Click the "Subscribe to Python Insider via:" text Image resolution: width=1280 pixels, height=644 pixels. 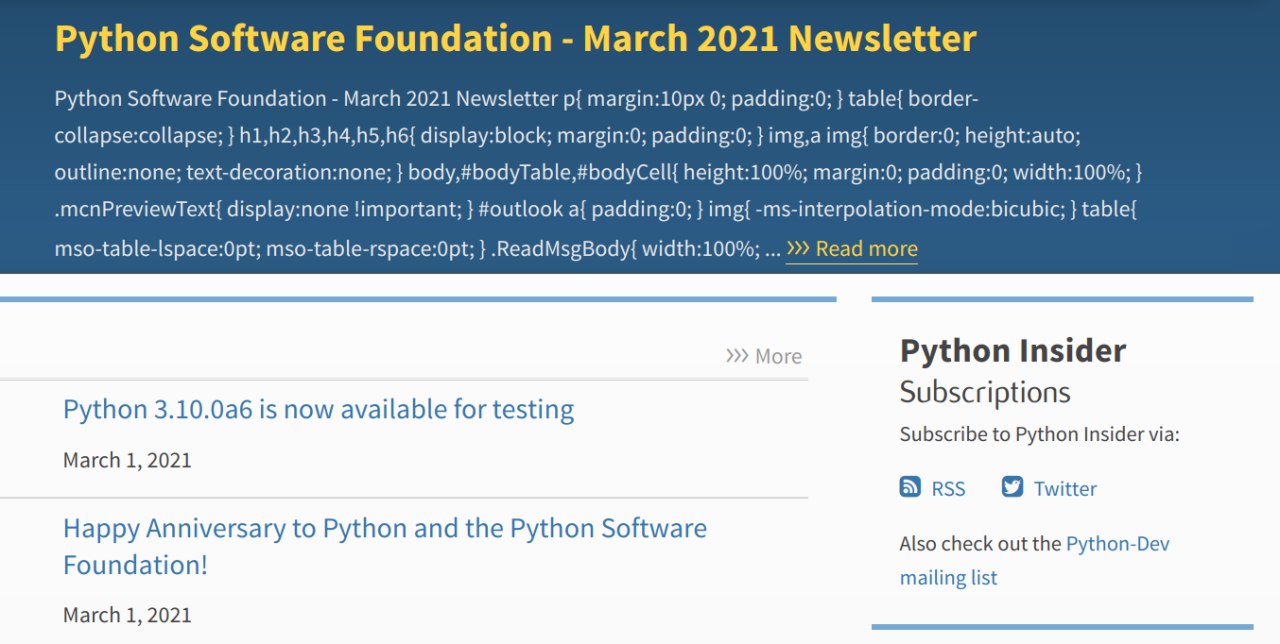click(x=1039, y=434)
